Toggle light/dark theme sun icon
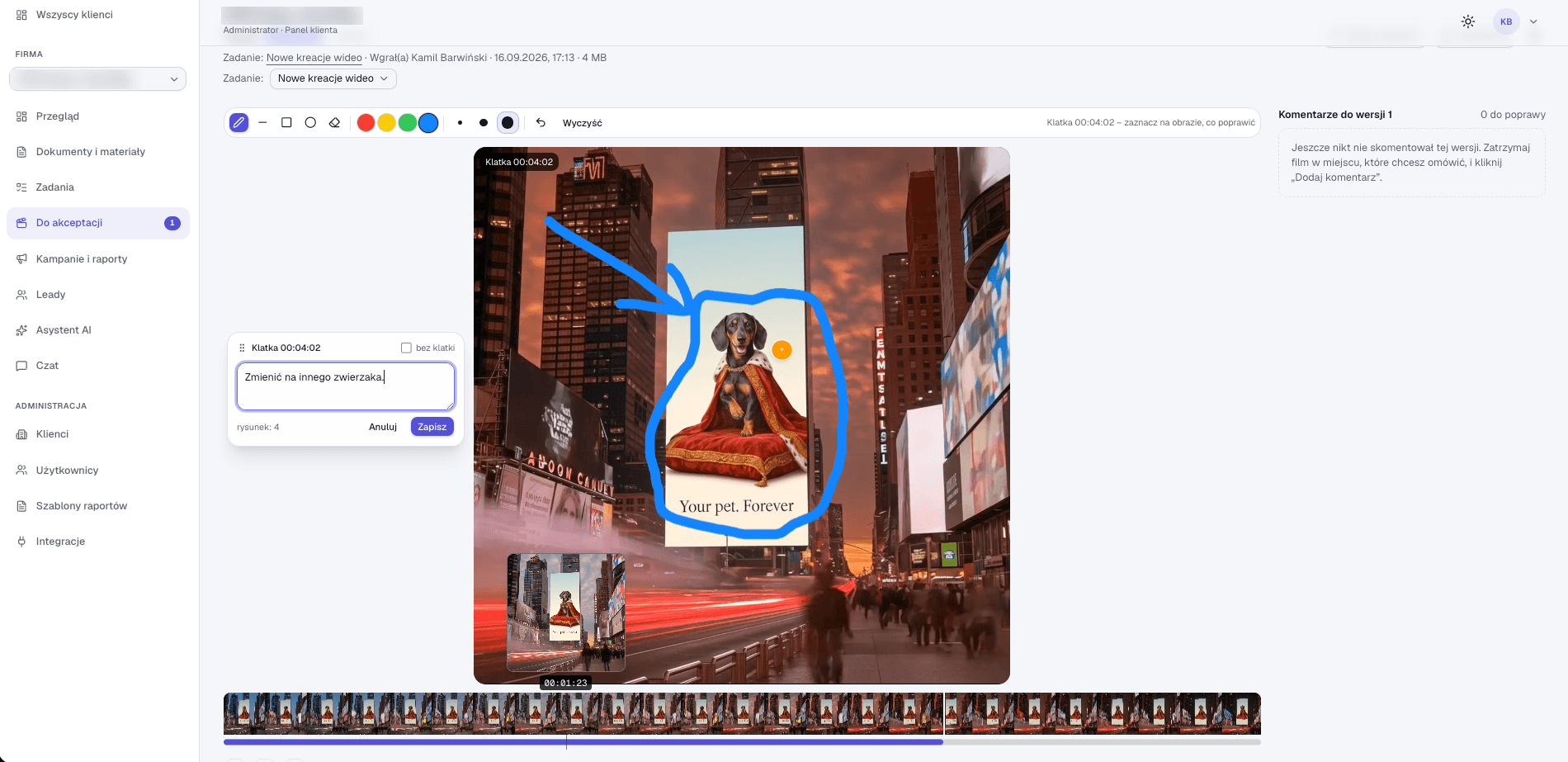1568x762 pixels. [x=1467, y=21]
